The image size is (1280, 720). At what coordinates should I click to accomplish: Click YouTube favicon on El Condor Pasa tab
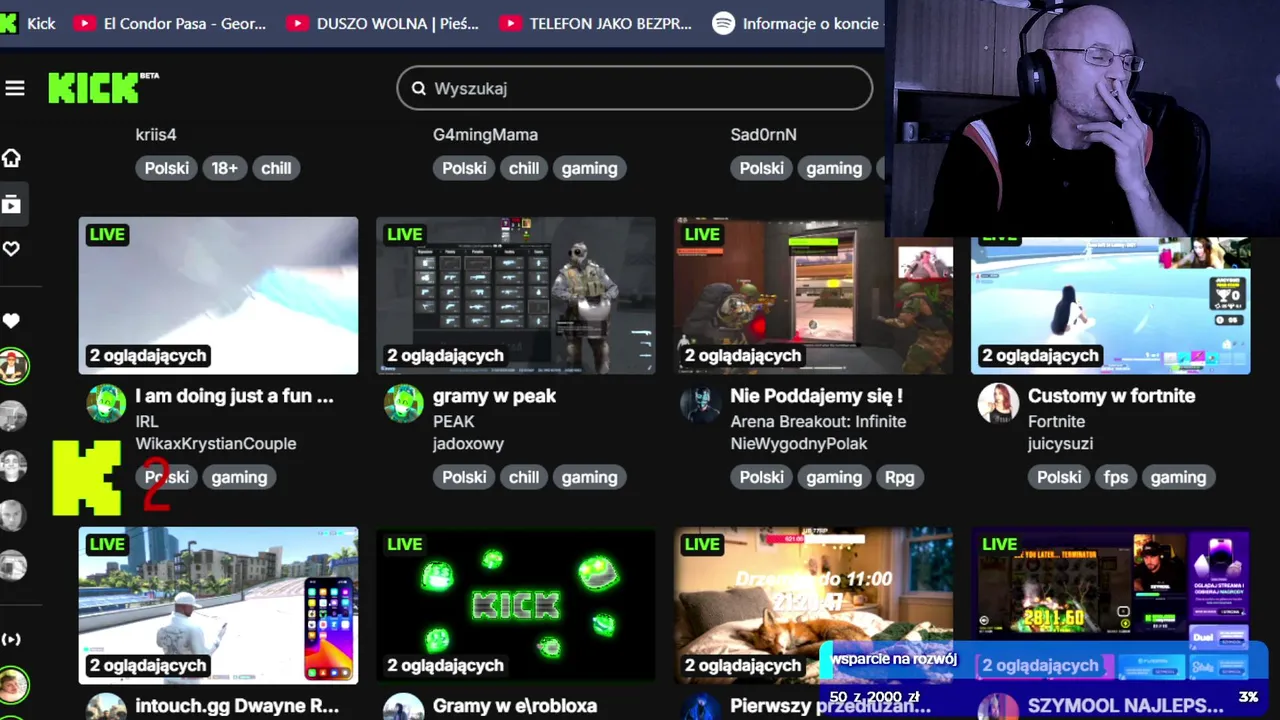(85, 23)
